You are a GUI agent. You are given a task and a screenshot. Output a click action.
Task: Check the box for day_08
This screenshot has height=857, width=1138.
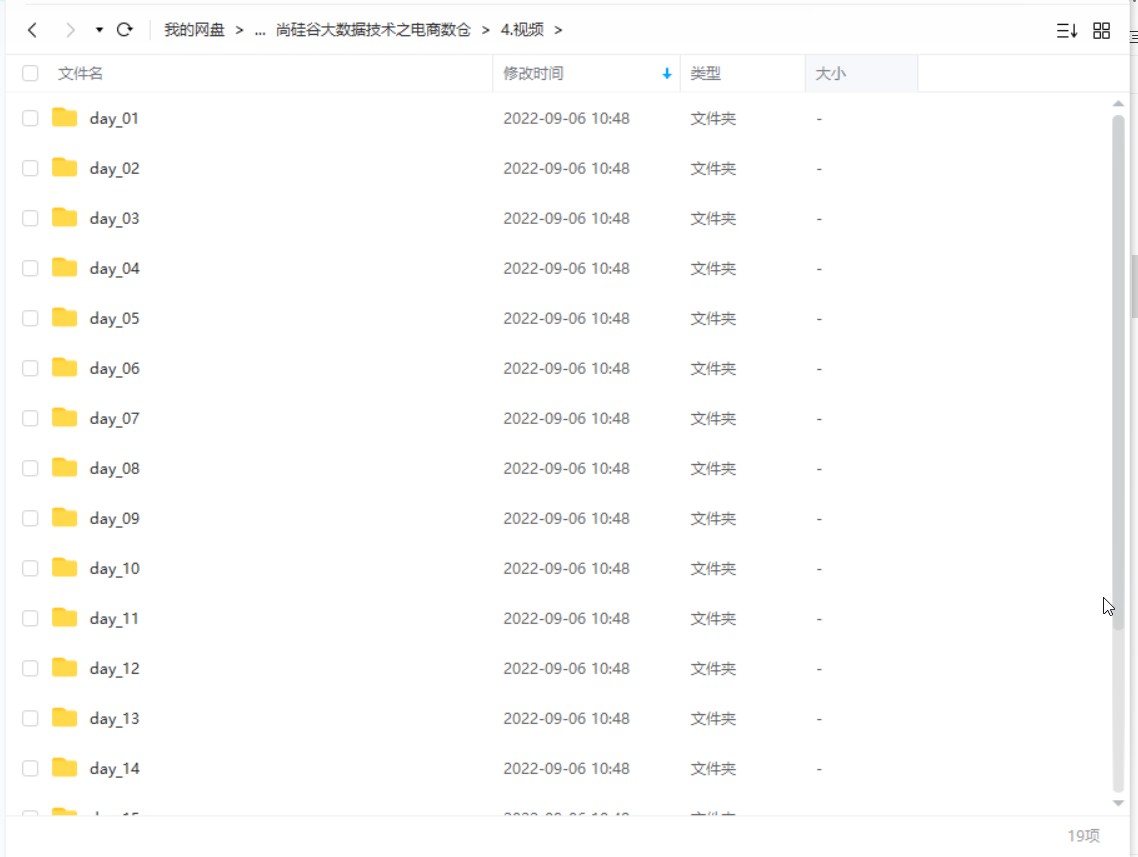pyautogui.click(x=30, y=469)
